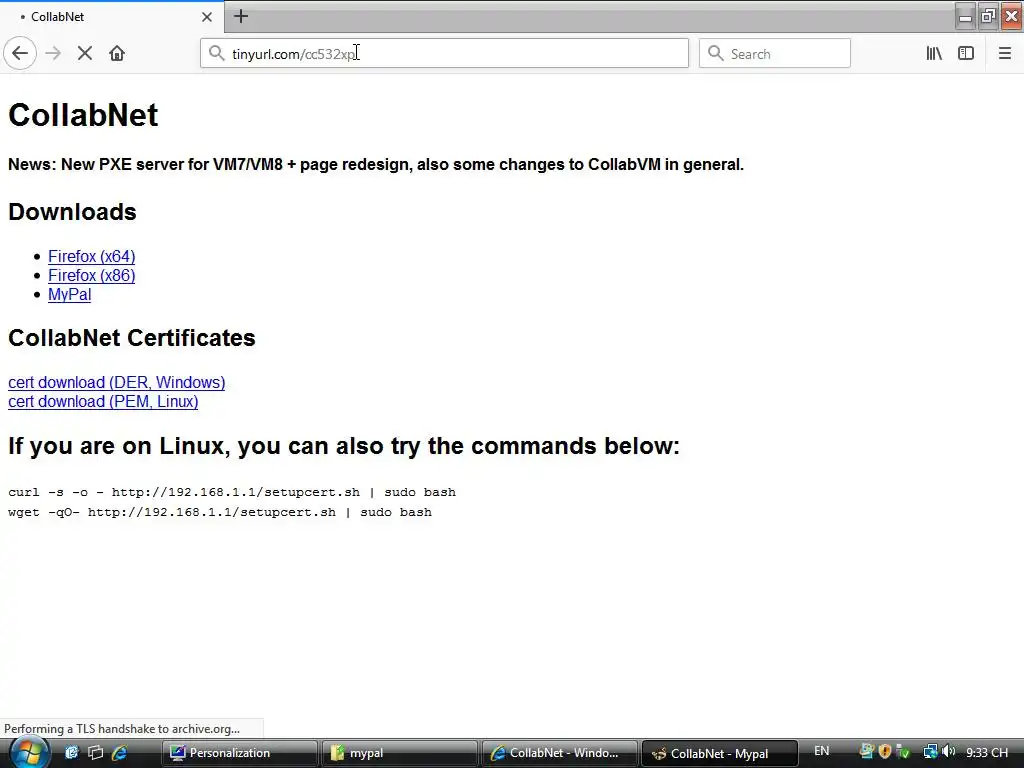Switch to the Personalization taskbar window
This screenshot has width=1024, height=768.
(240, 753)
